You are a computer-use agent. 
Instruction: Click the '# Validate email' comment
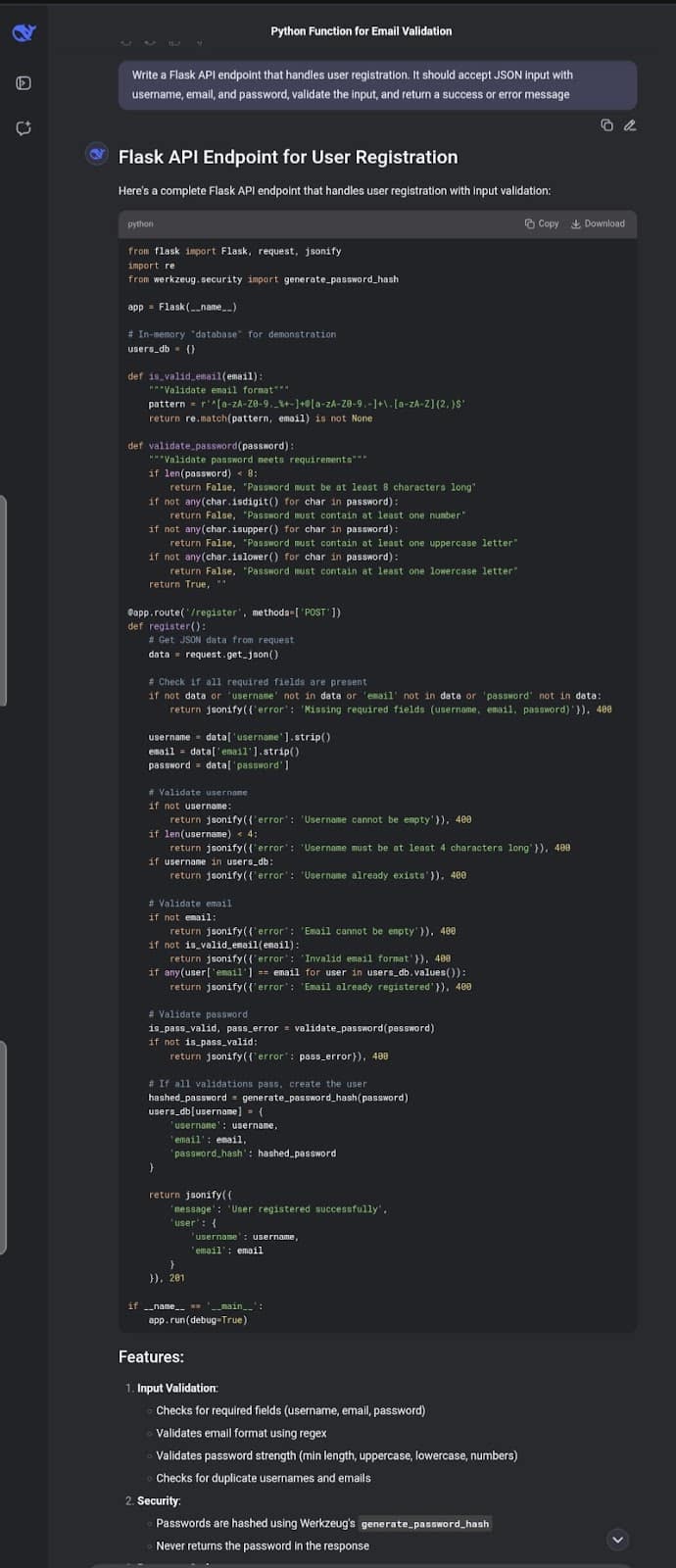[190, 904]
